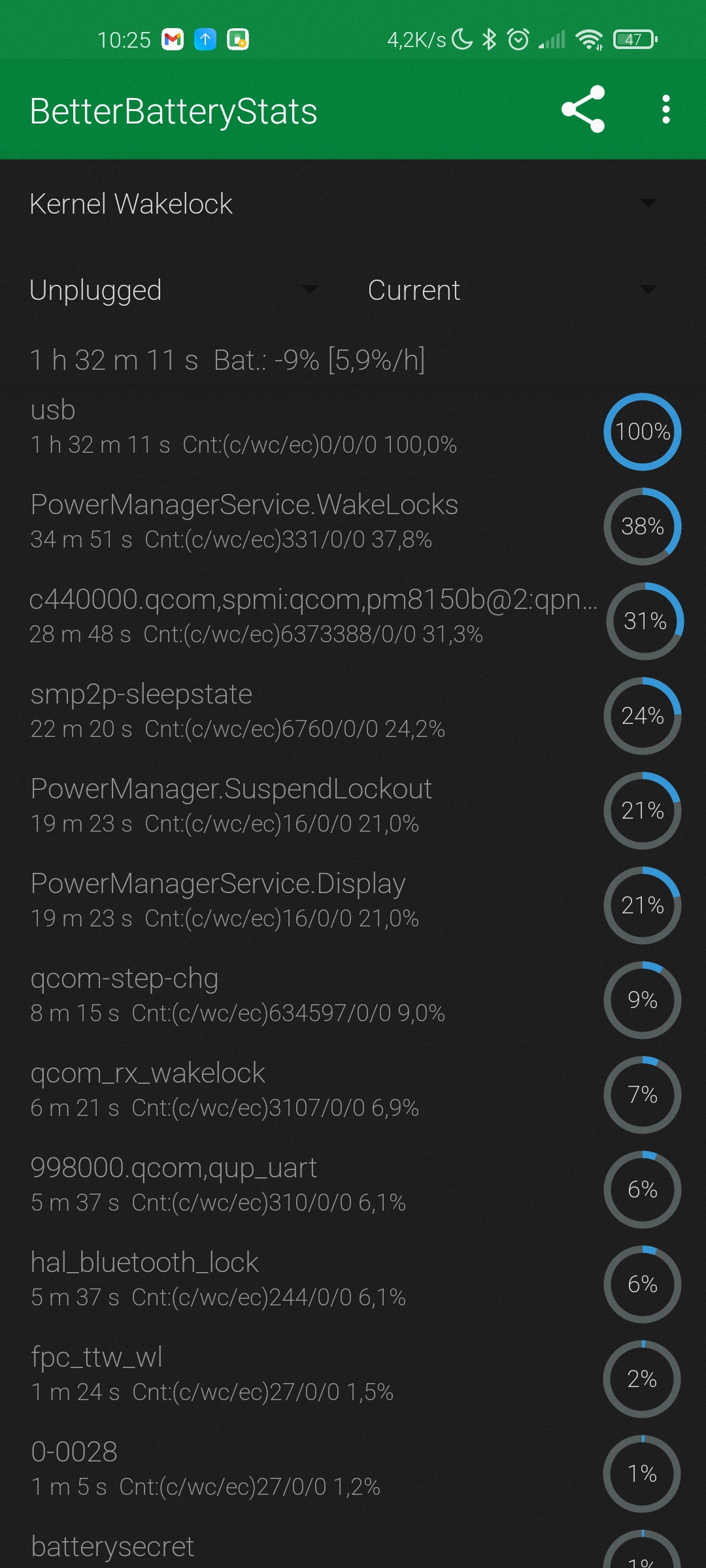This screenshot has height=1568, width=706.
Task: Tap the blue upload notification icon
Action: (x=205, y=40)
